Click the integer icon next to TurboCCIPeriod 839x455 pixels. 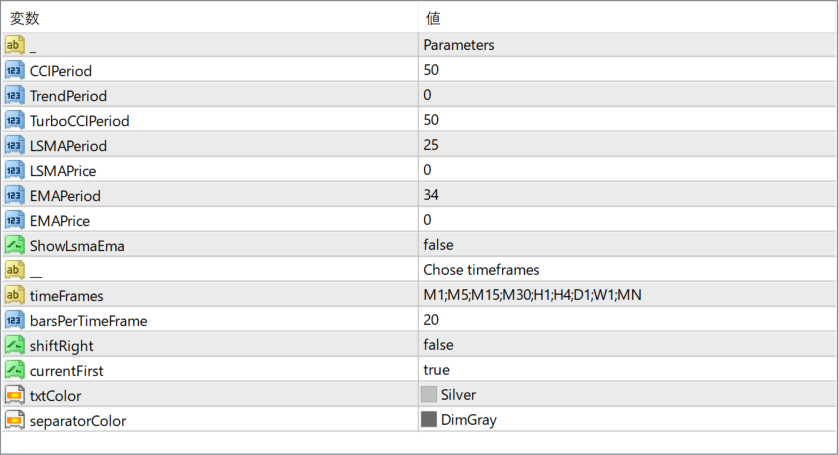pyautogui.click(x=14, y=120)
